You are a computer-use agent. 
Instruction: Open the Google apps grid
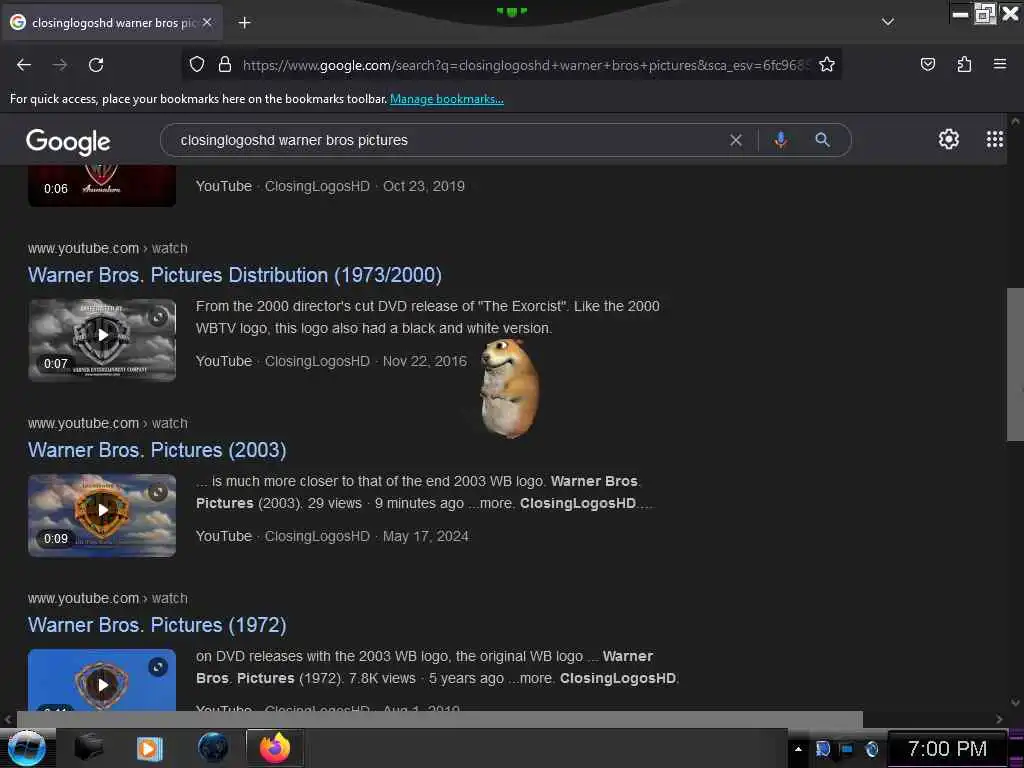pyautogui.click(x=994, y=139)
